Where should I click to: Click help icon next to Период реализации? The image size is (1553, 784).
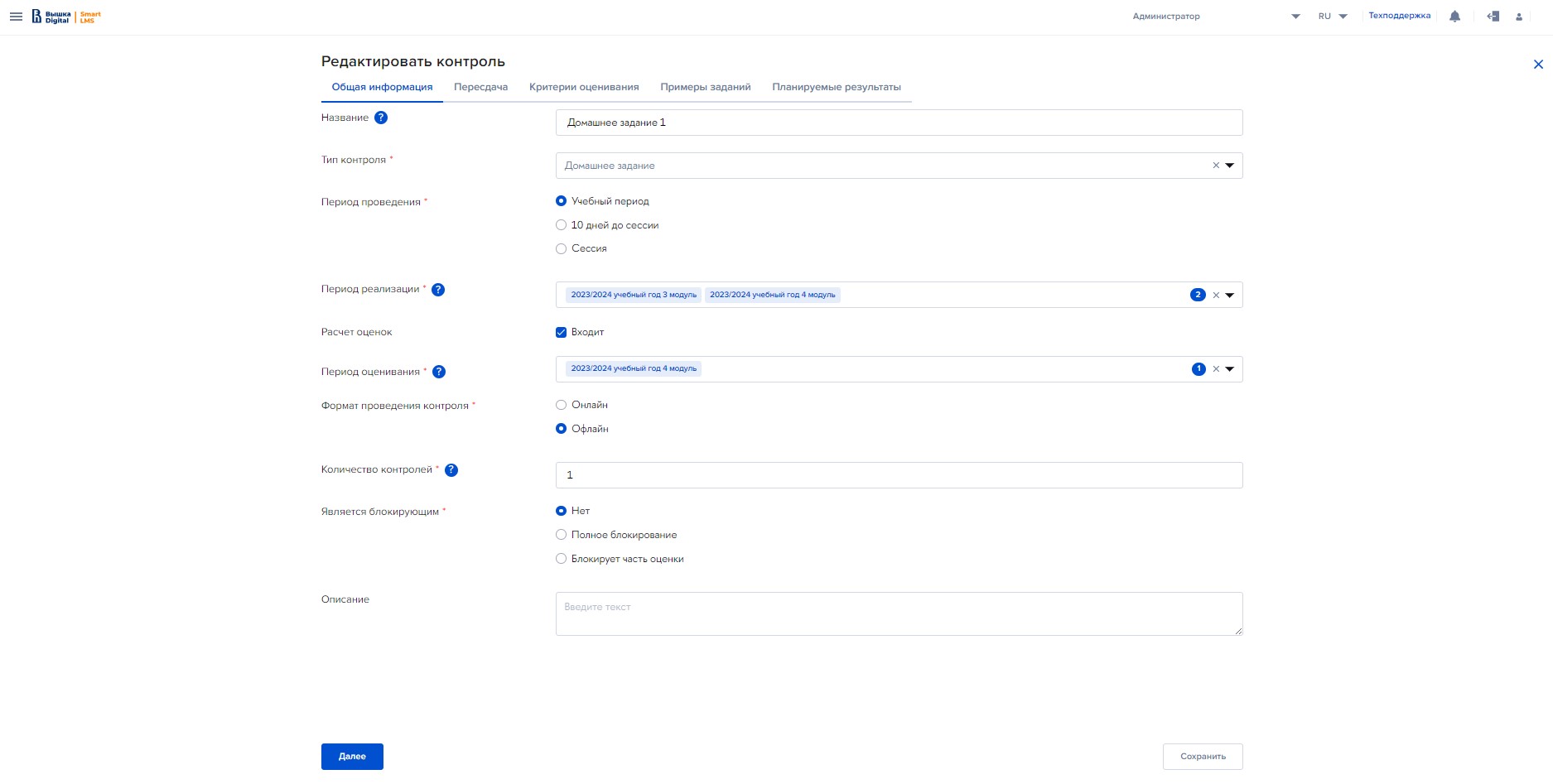pos(438,290)
